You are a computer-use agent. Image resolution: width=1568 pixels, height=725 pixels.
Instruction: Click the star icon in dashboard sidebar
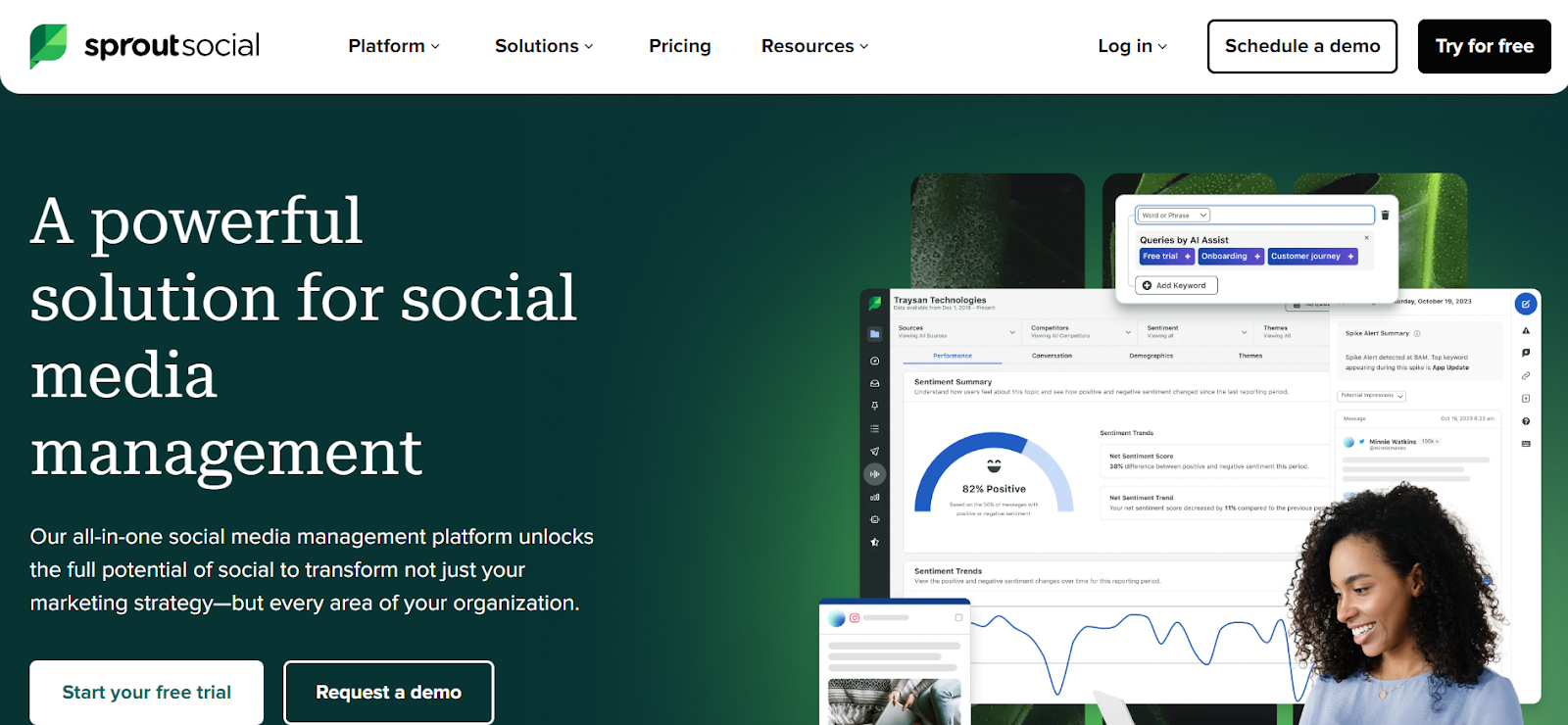874,542
